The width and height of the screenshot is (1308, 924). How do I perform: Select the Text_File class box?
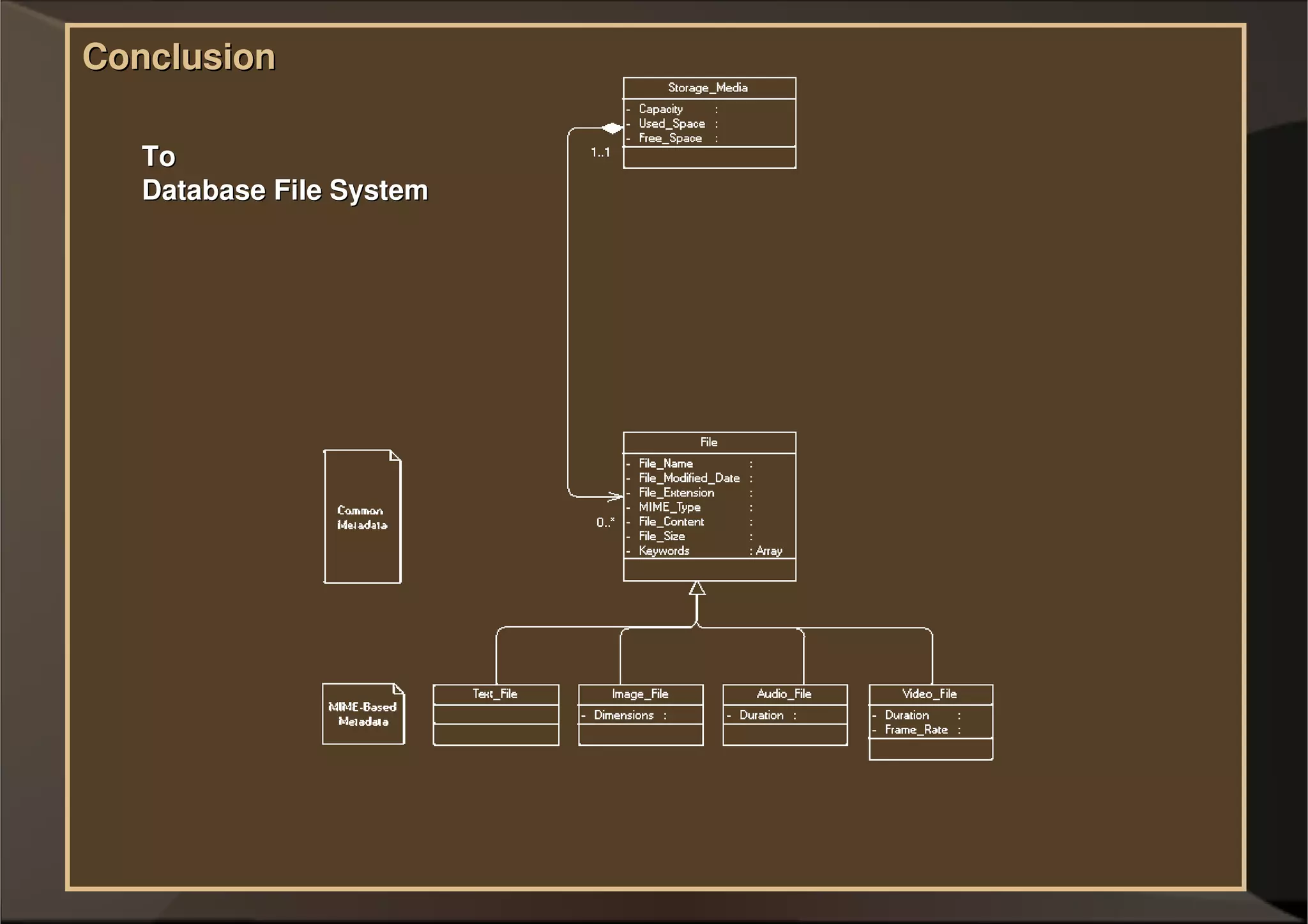click(x=496, y=694)
